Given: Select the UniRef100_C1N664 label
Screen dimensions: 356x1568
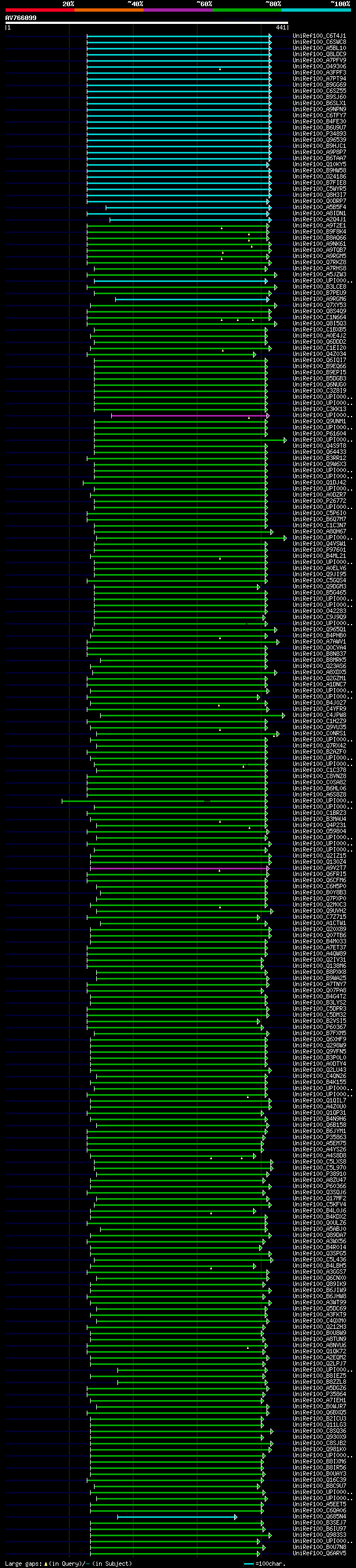Looking at the screenshot, I should click(319, 317).
